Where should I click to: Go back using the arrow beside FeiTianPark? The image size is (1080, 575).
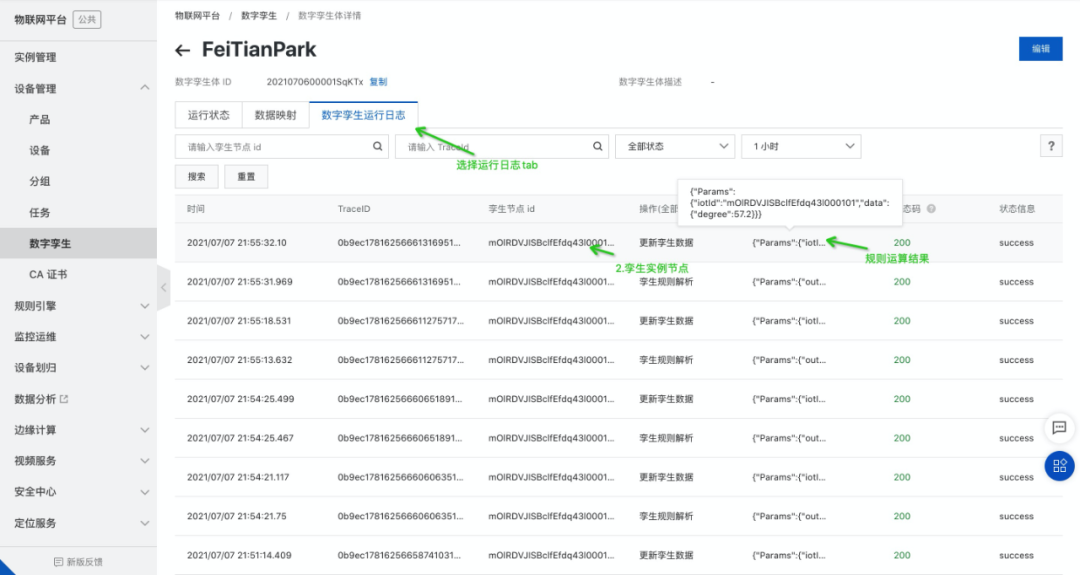coord(183,50)
